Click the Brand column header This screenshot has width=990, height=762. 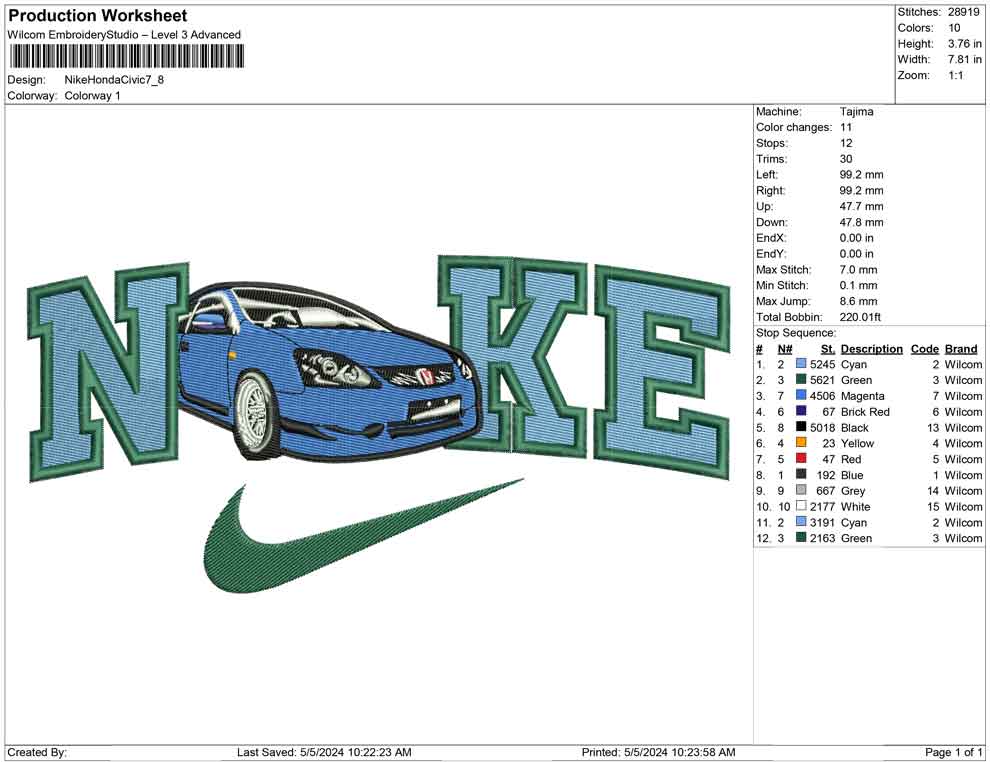[961, 349]
